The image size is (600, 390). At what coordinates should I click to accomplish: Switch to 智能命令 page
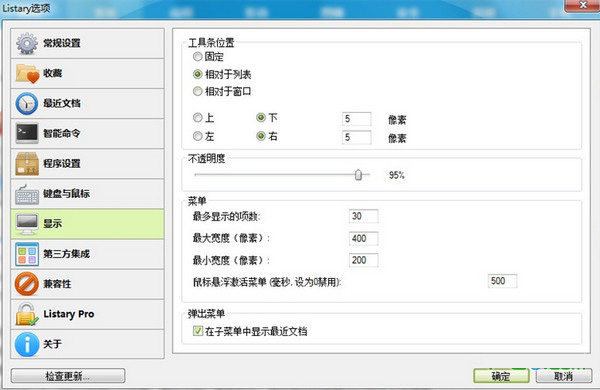pyautogui.click(x=88, y=133)
